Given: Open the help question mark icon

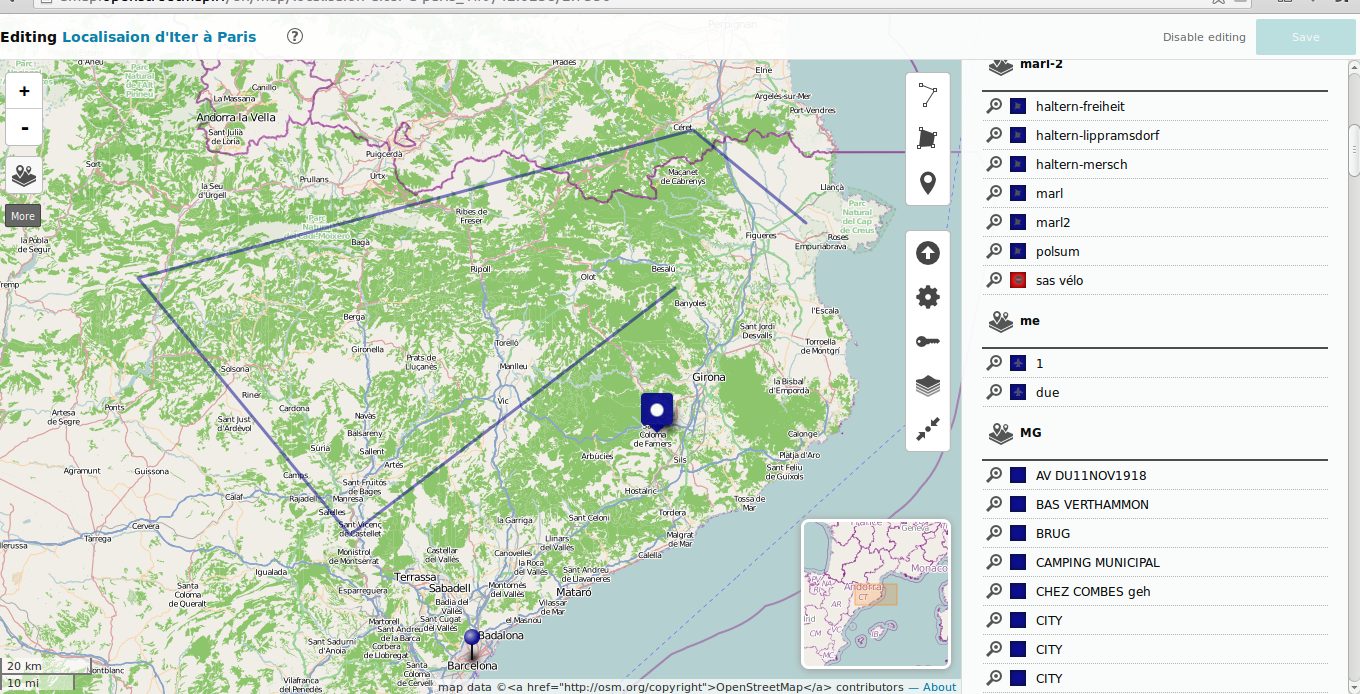Looking at the screenshot, I should (x=295, y=36).
